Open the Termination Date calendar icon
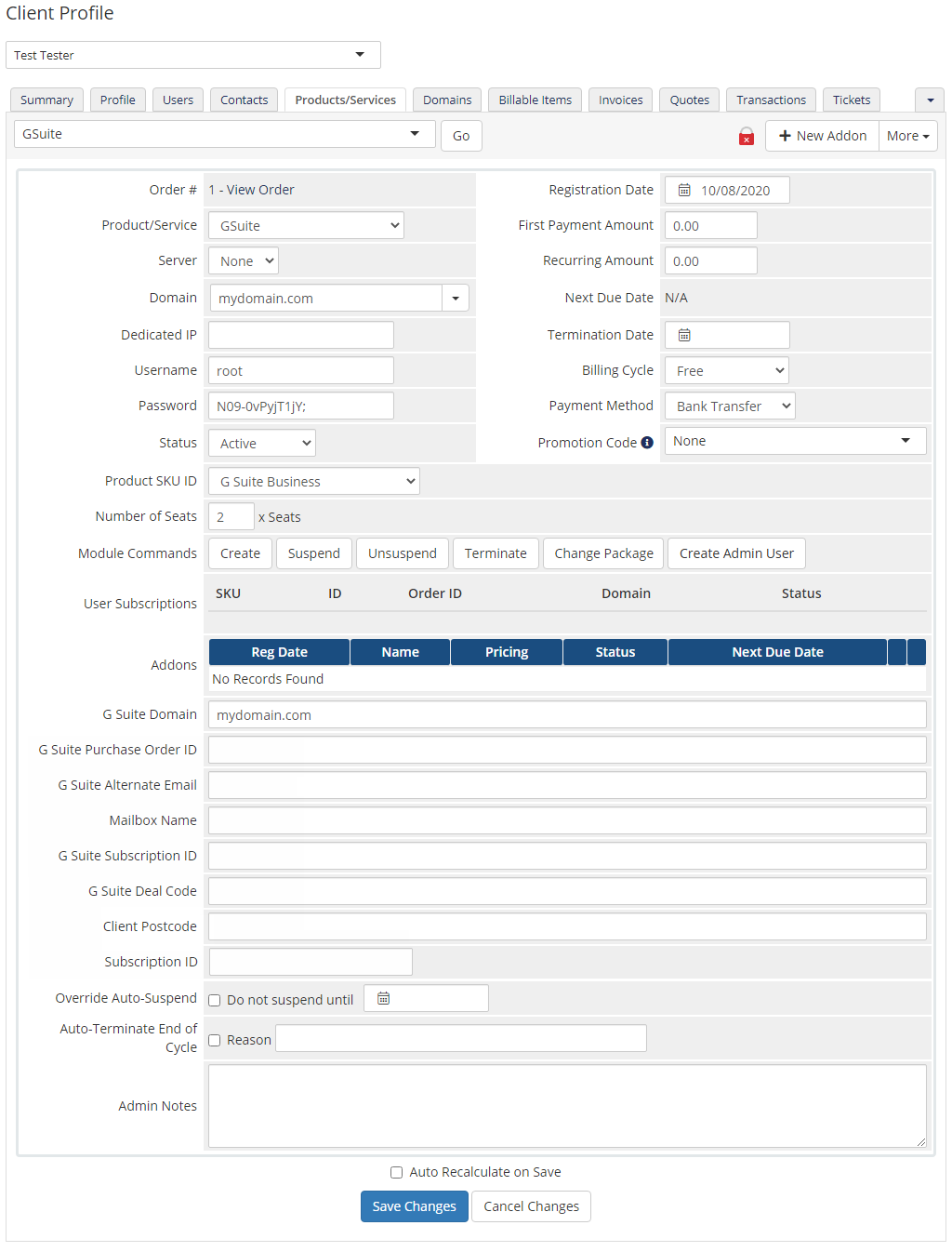This screenshot has height=1252, width=952. (x=684, y=335)
